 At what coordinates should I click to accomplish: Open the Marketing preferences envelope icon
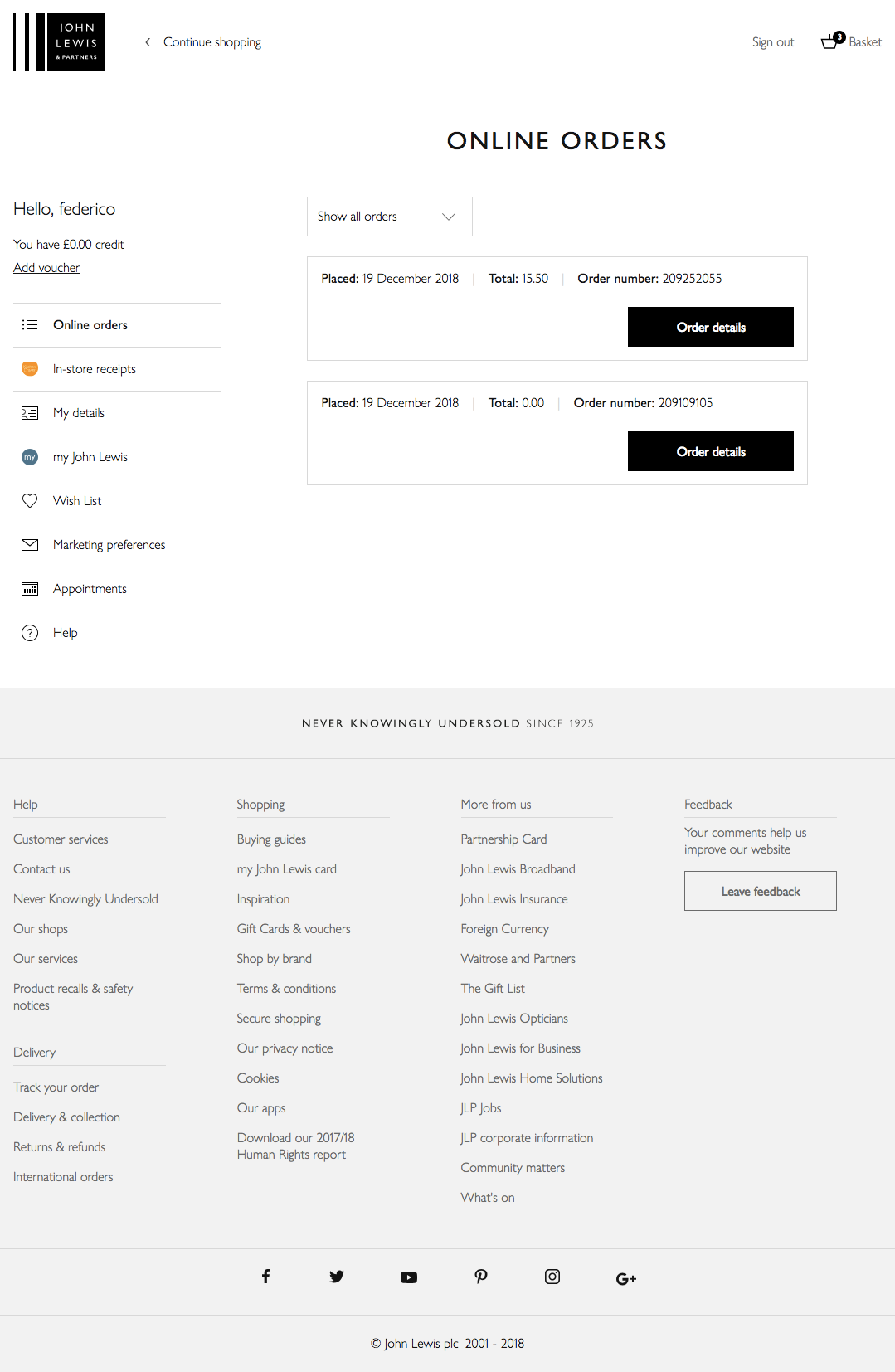point(30,544)
